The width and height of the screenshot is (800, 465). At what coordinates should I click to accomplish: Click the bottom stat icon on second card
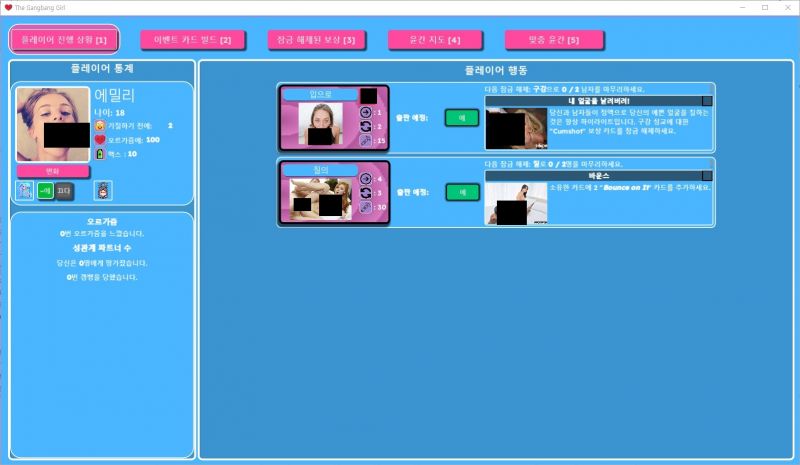click(x=366, y=207)
